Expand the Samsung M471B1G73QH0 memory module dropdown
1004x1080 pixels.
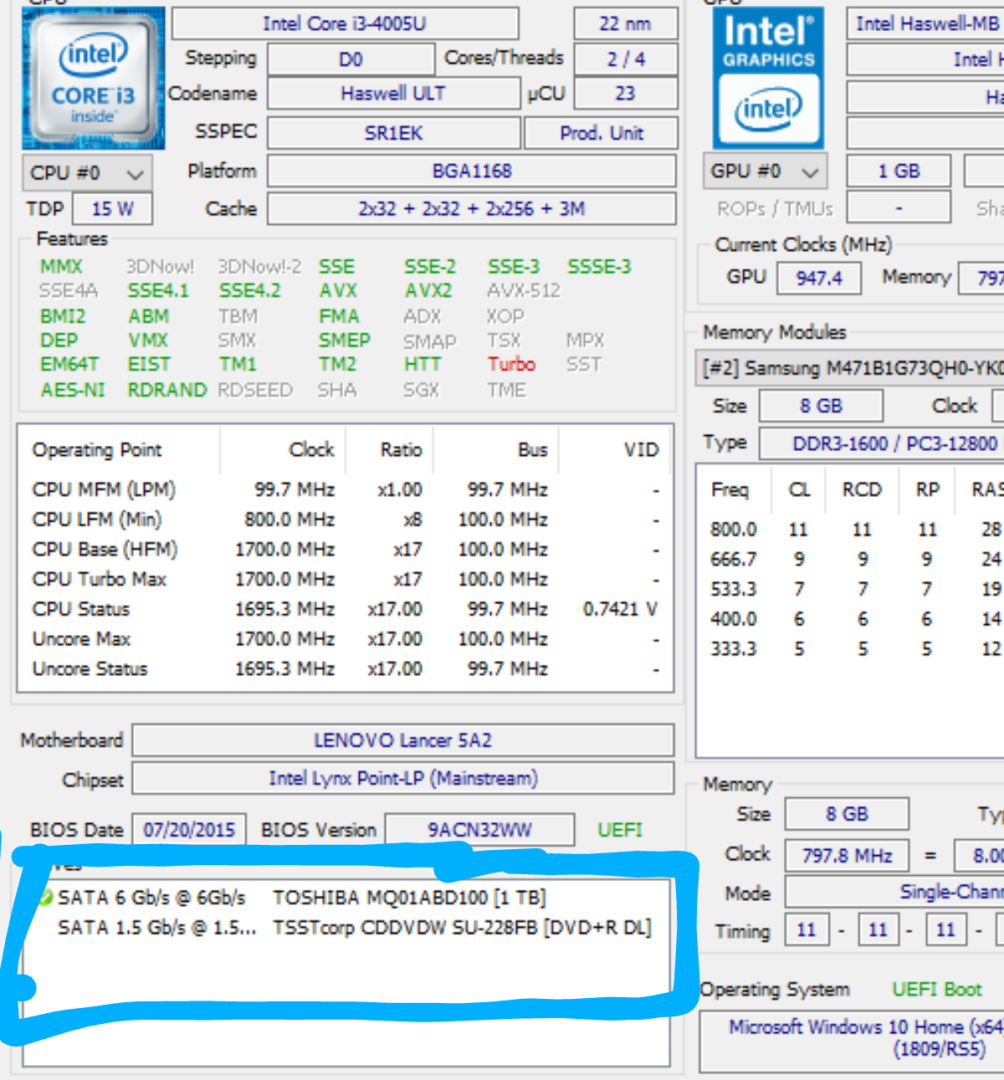pos(849,368)
